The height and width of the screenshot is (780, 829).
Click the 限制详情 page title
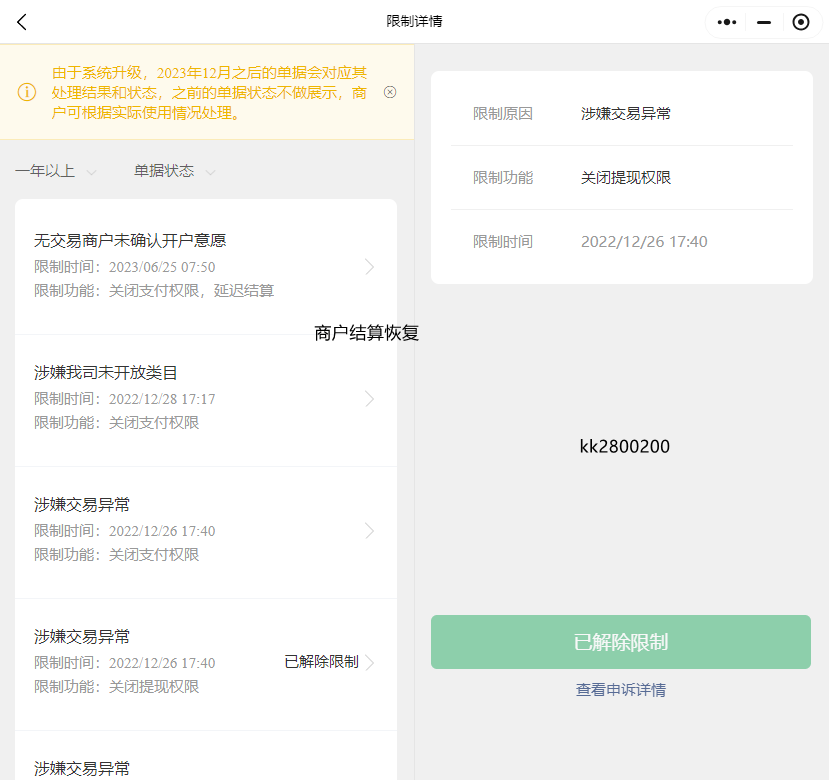coord(414,21)
